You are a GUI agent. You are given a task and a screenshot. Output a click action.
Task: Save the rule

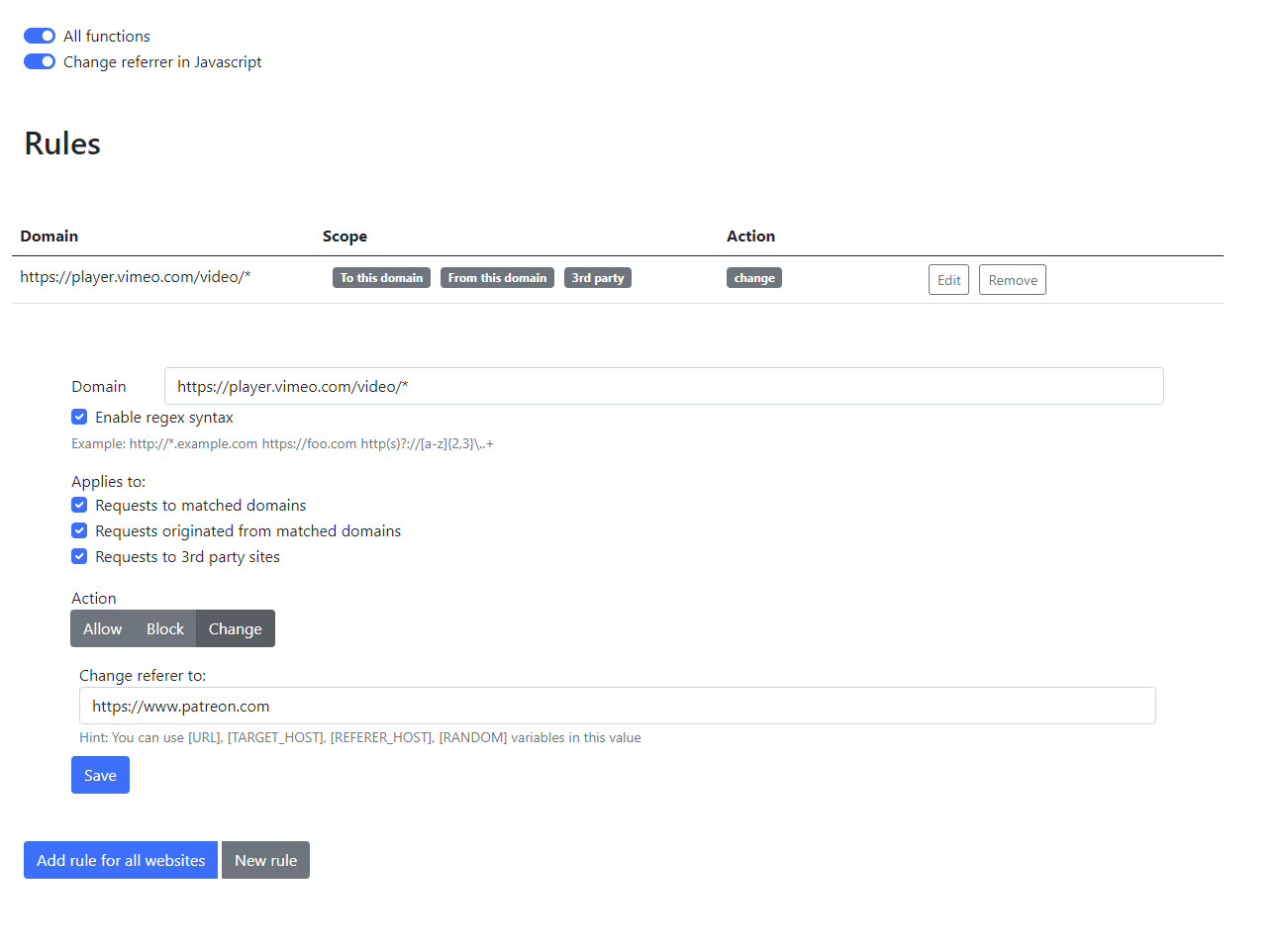click(x=100, y=775)
